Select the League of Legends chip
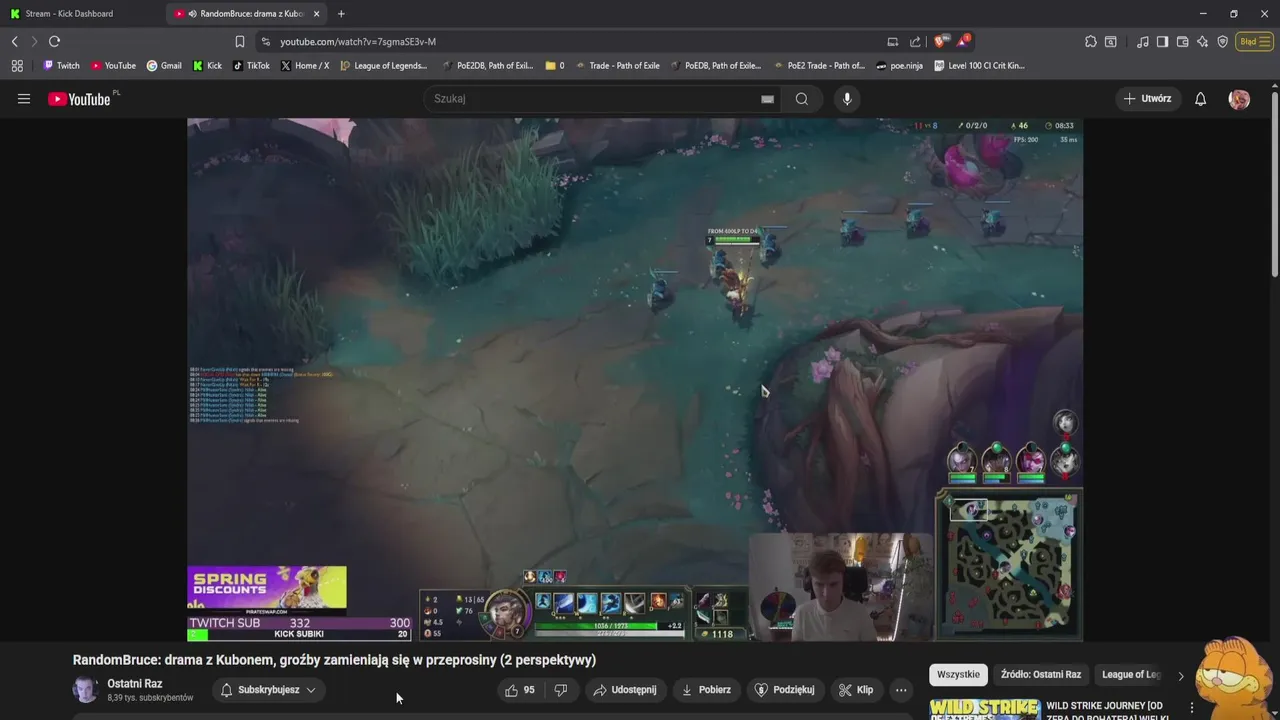 [x=1131, y=675]
